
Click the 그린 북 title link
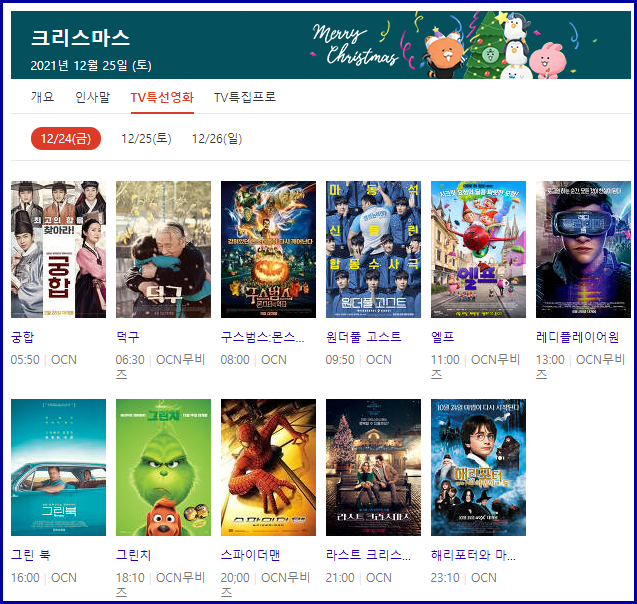pos(30,555)
